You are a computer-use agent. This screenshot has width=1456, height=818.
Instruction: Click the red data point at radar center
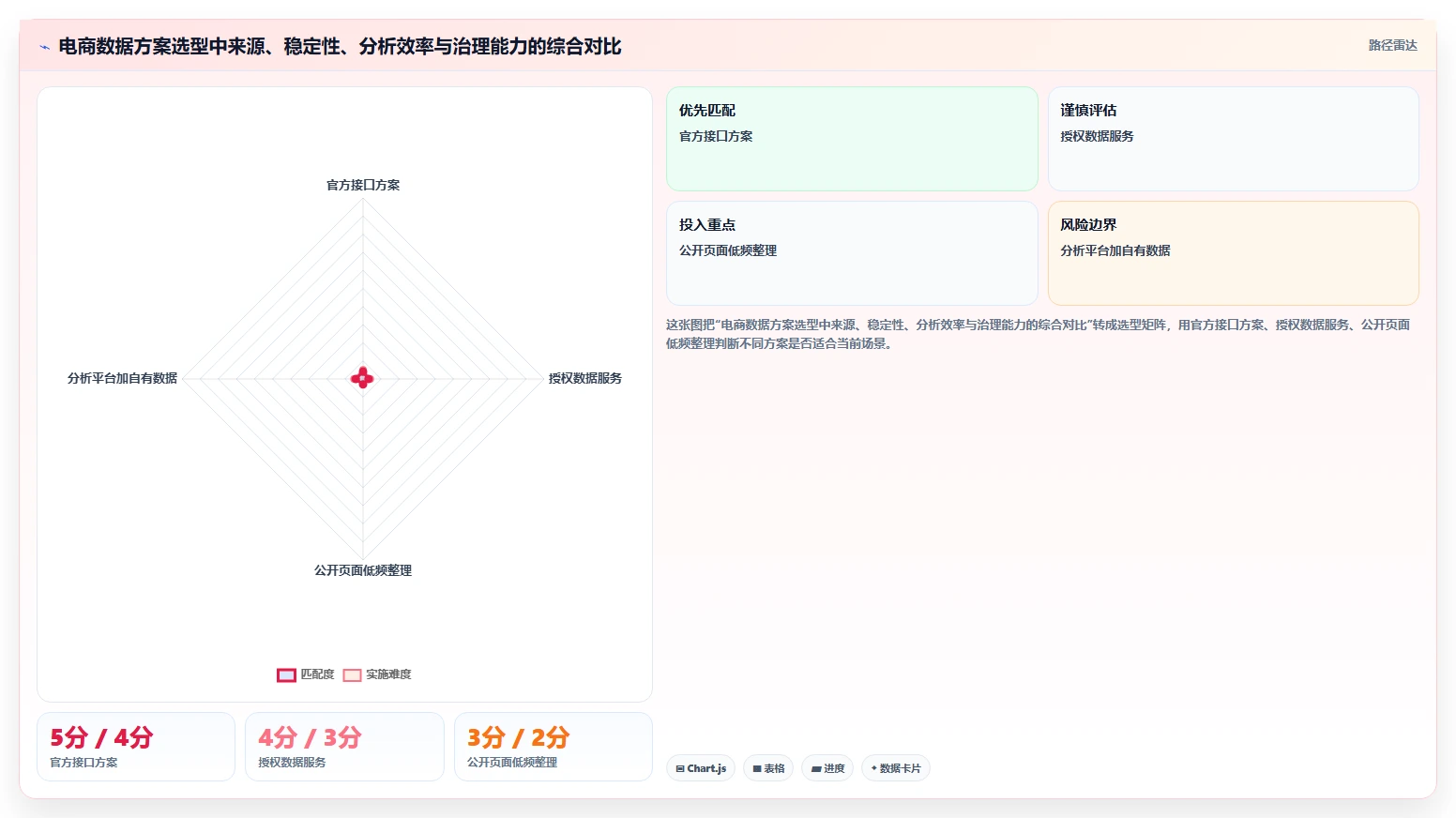[362, 378]
